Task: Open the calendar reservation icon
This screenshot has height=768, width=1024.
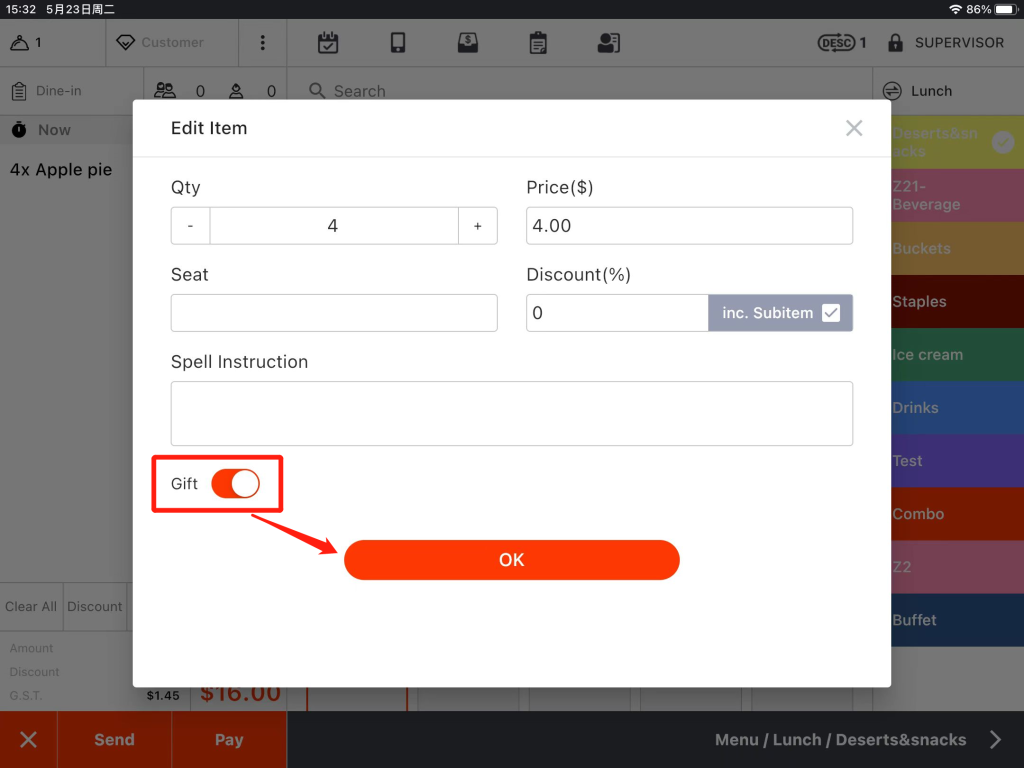Action: (328, 43)
